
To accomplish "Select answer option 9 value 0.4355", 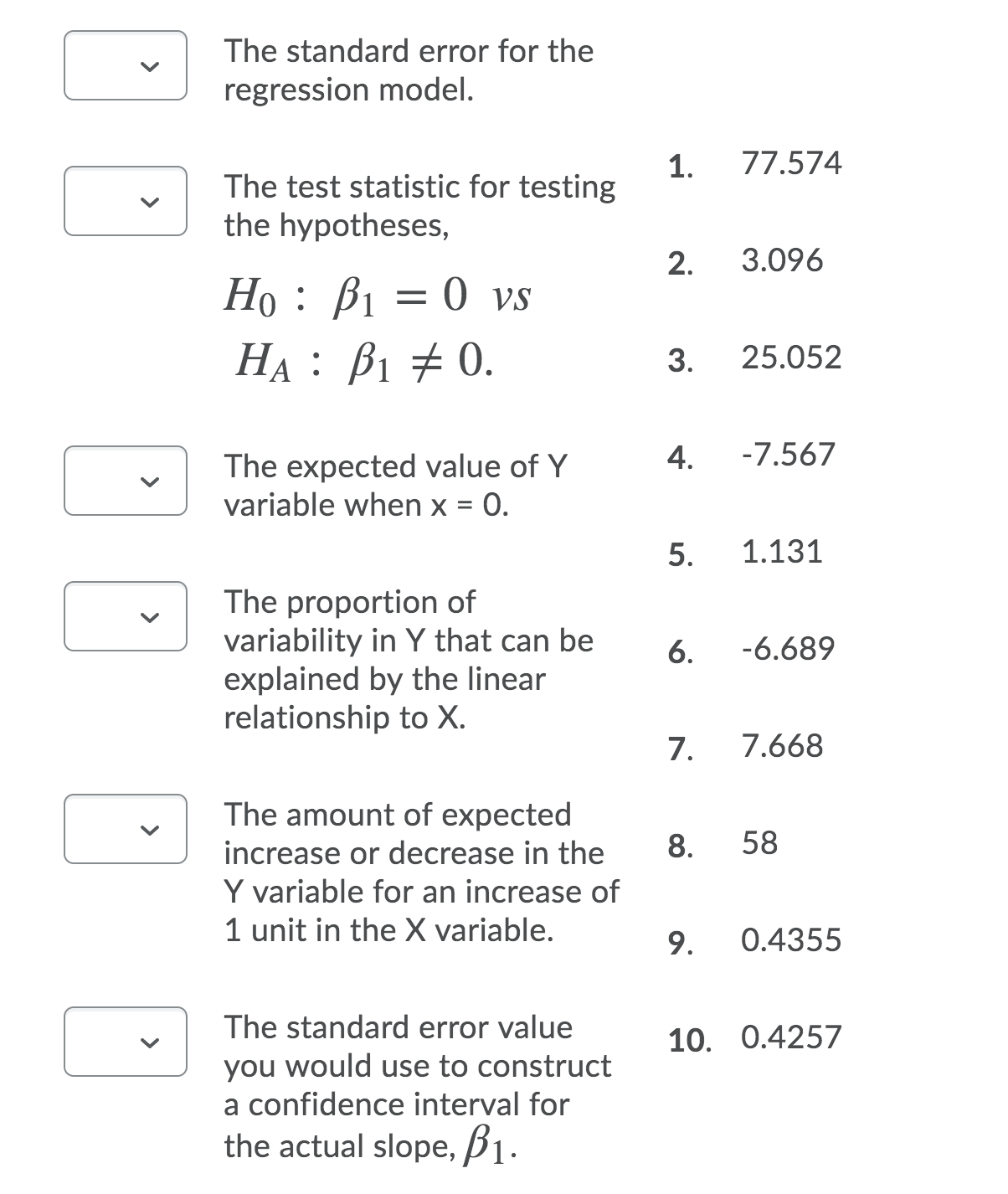I will (791, 940).
